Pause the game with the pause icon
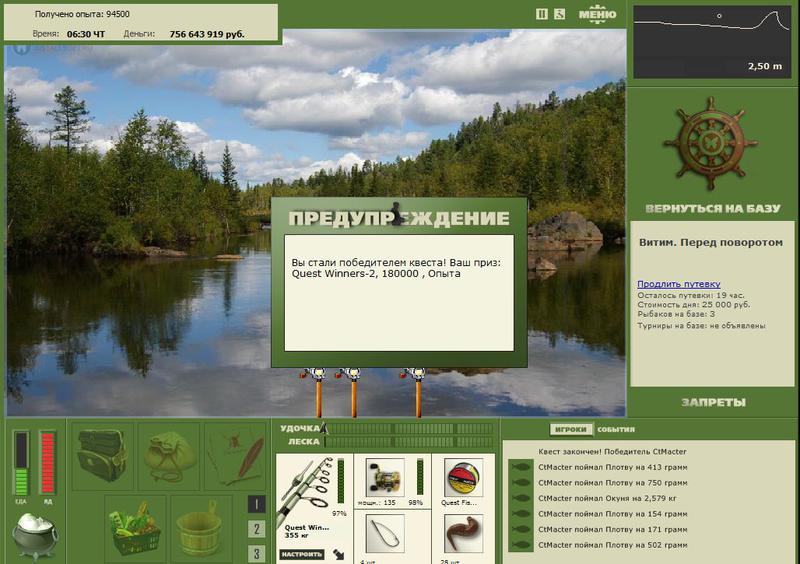The image size is (800, 564). click(x=541, y=14)
